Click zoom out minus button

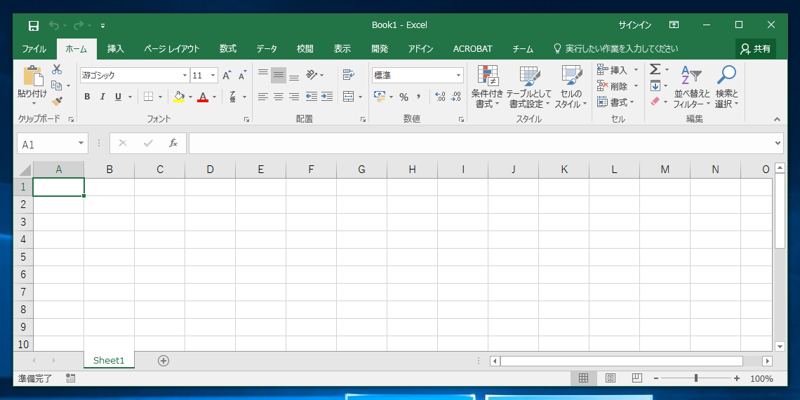pos(656,379)
